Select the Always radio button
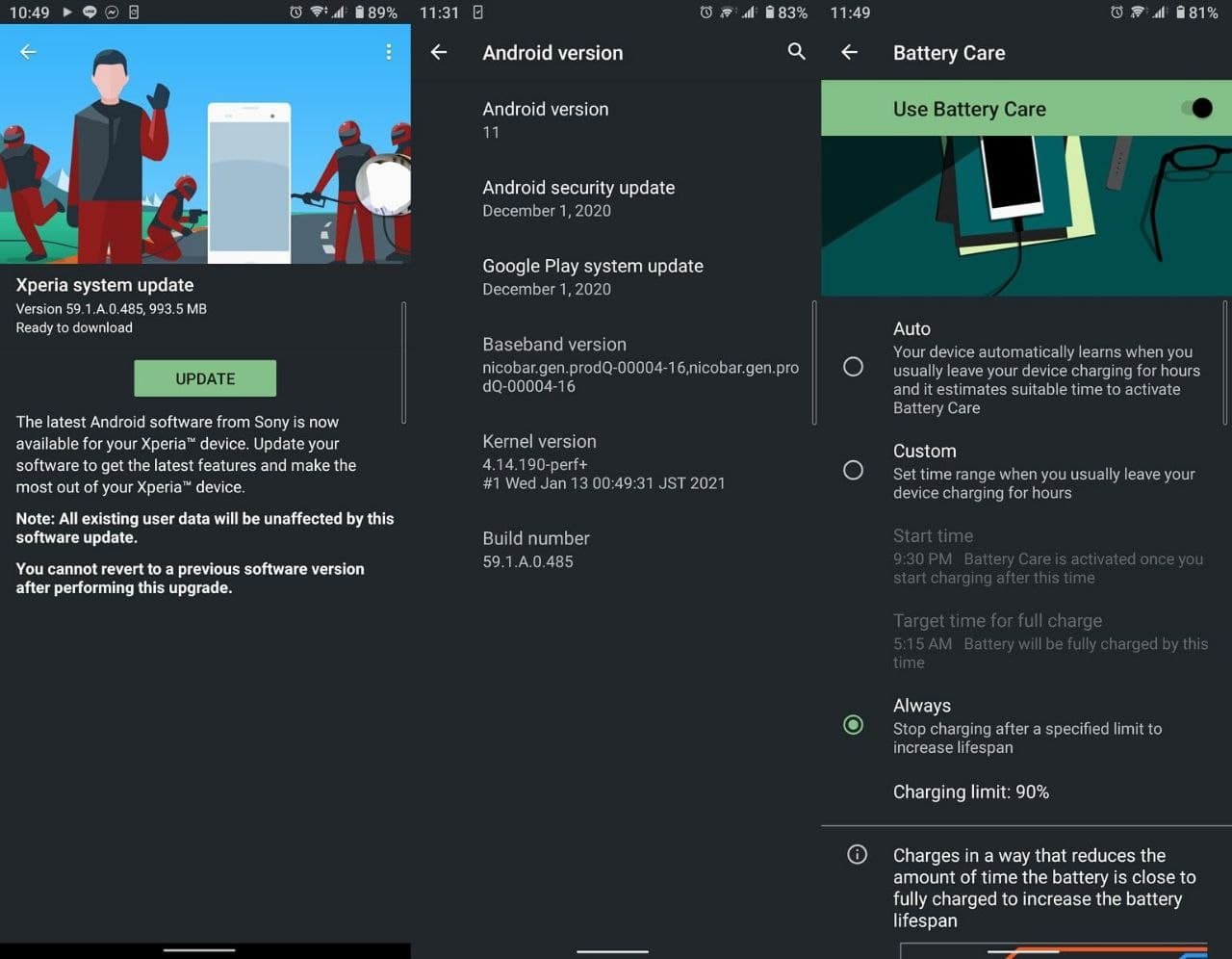This screenshot has width=1232, height=959. [x=853, y=725]
